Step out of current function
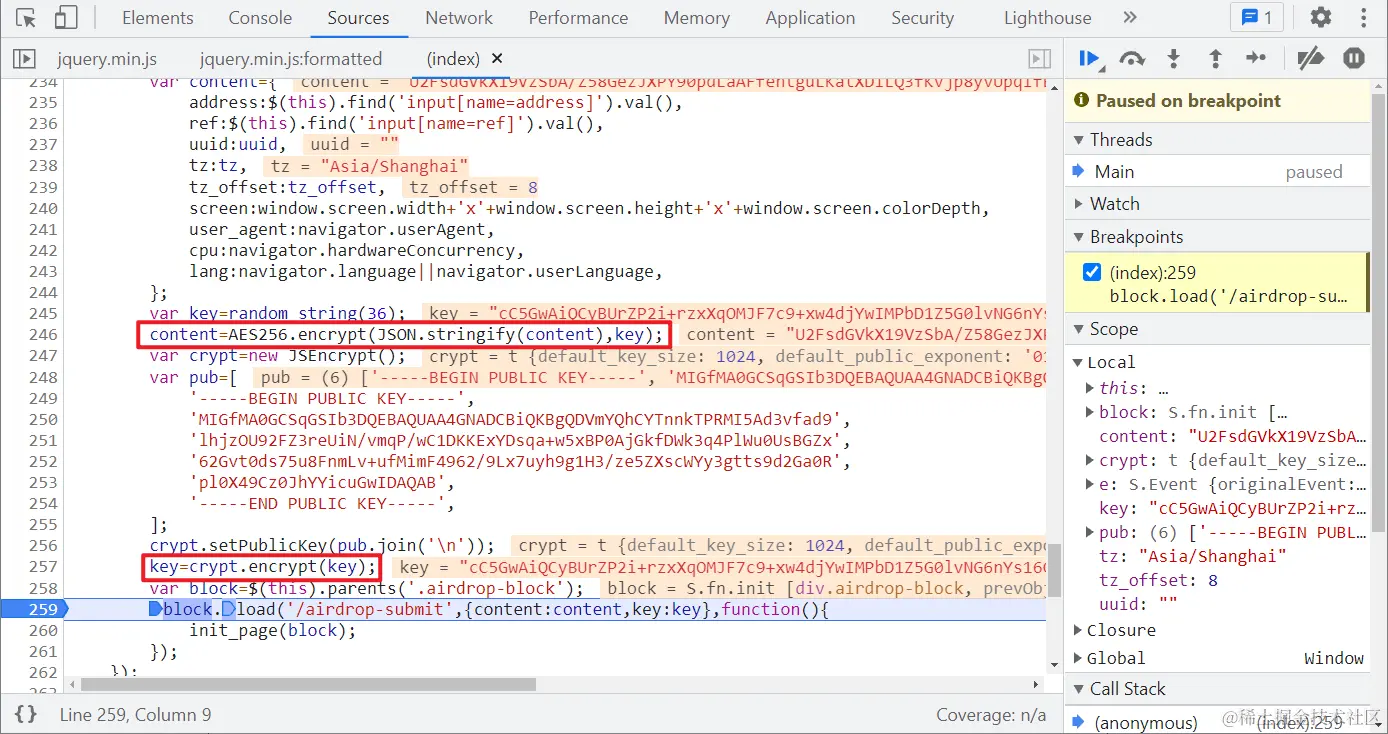This screenshot has height=734, width=1388. point(1215,59)
